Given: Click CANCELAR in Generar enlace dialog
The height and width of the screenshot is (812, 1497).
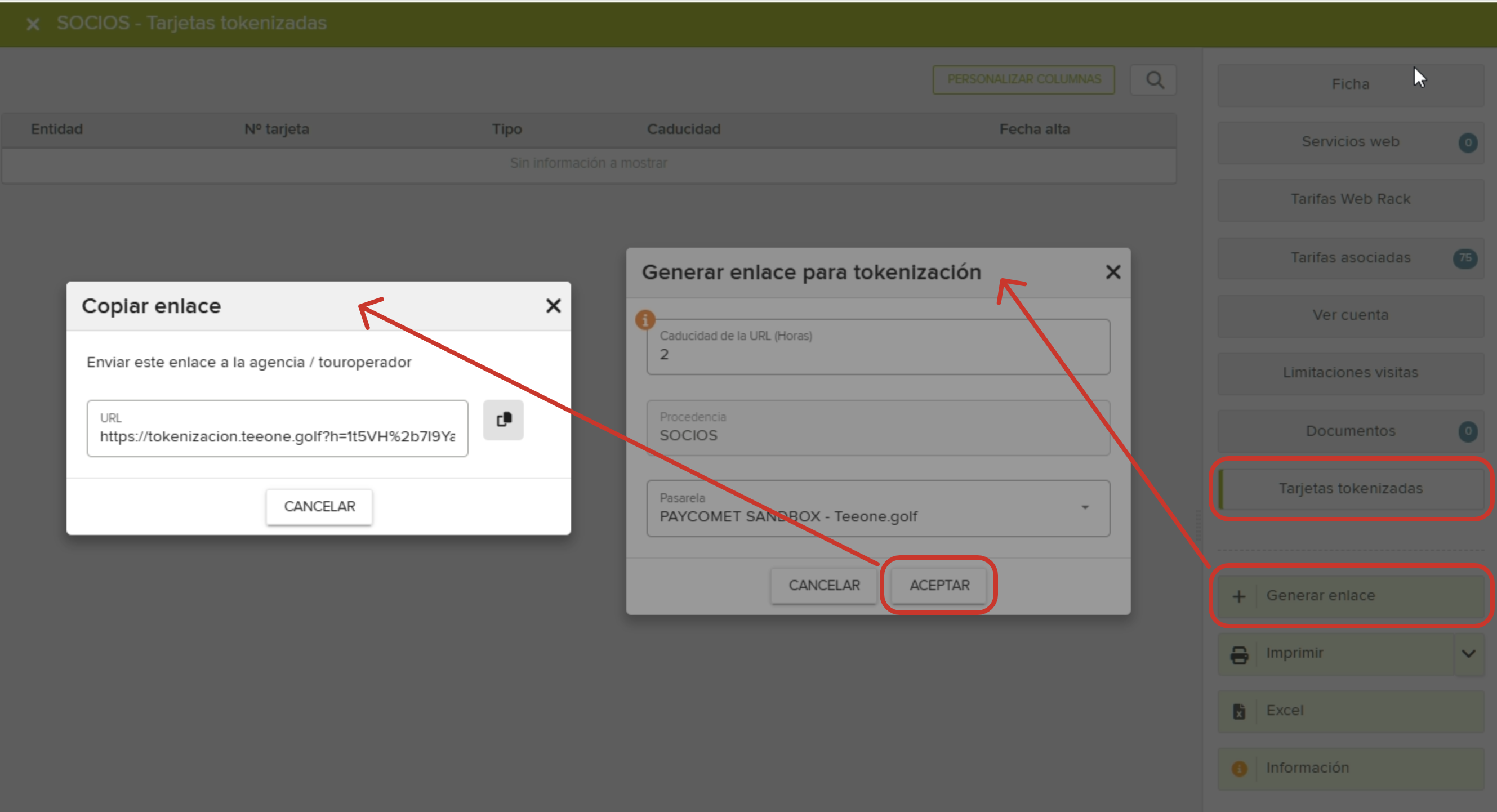Looking at the screenshot, I should click(x=823, y=586).
